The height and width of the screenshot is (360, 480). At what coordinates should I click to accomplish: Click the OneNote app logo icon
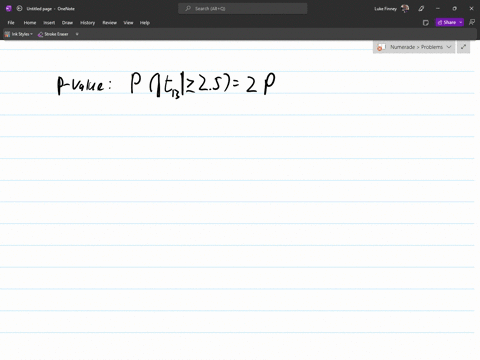point(9,9)
